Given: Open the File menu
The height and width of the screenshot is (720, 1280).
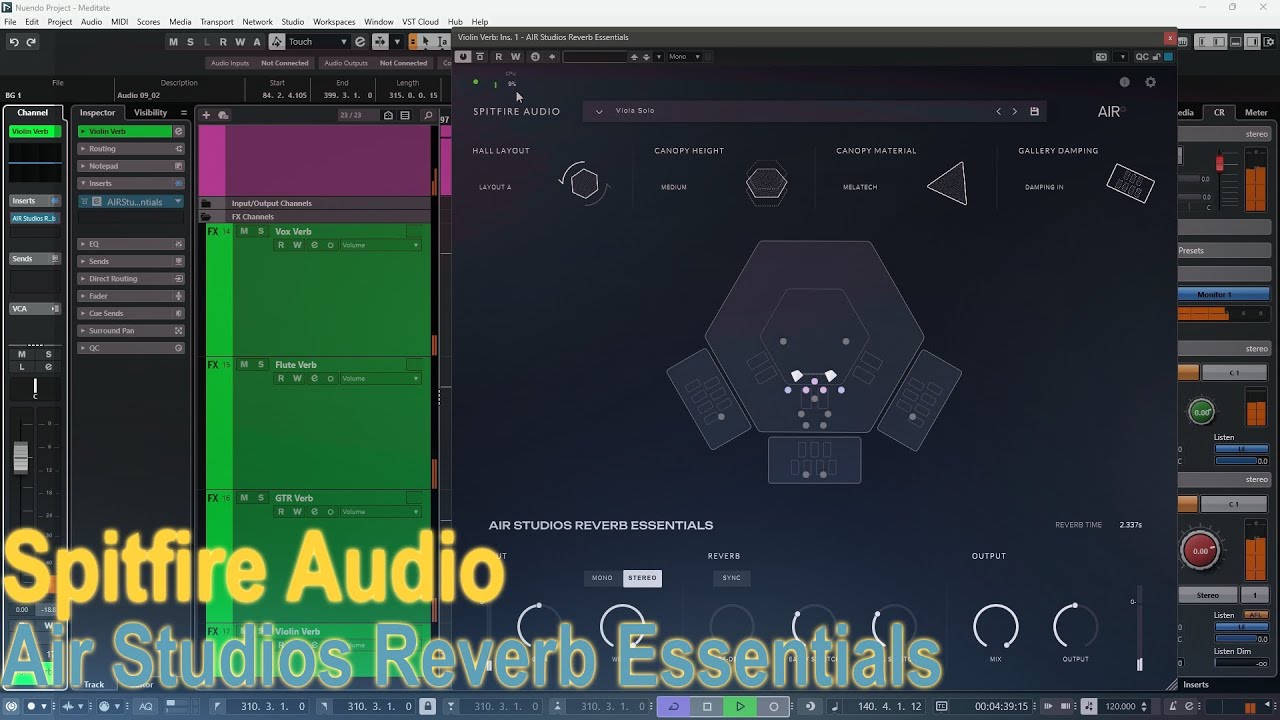Looking at the screenshot, I should [x=10, y=21].
